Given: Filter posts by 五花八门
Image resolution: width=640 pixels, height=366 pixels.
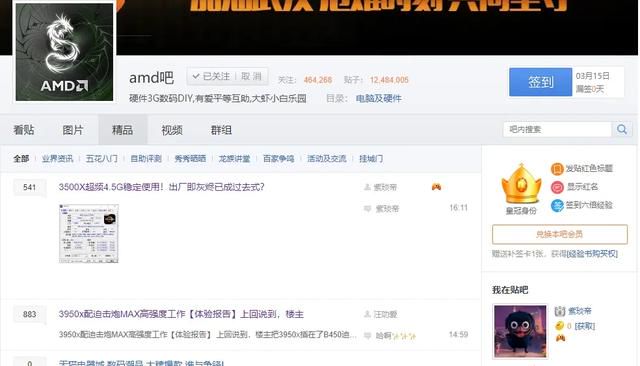Looking at the screenshot, I should [x=102, y=159].
